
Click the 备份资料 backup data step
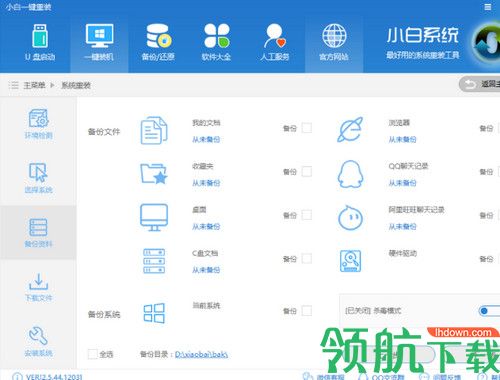coord(38,233)
